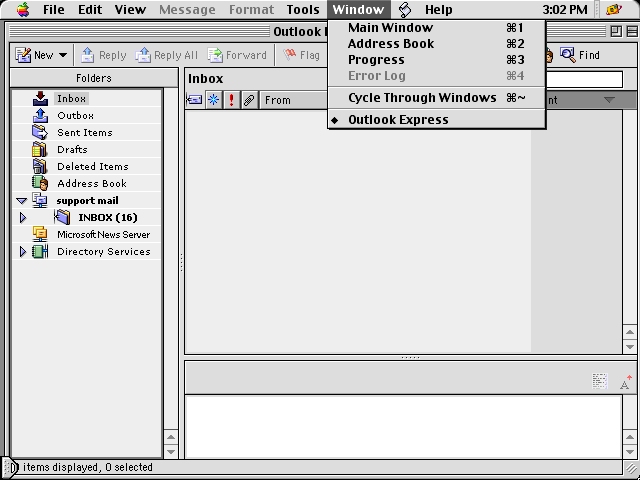Screen dimensions: 640x480
Task: Open the Address Book folder icon
Action: [40, 184]
